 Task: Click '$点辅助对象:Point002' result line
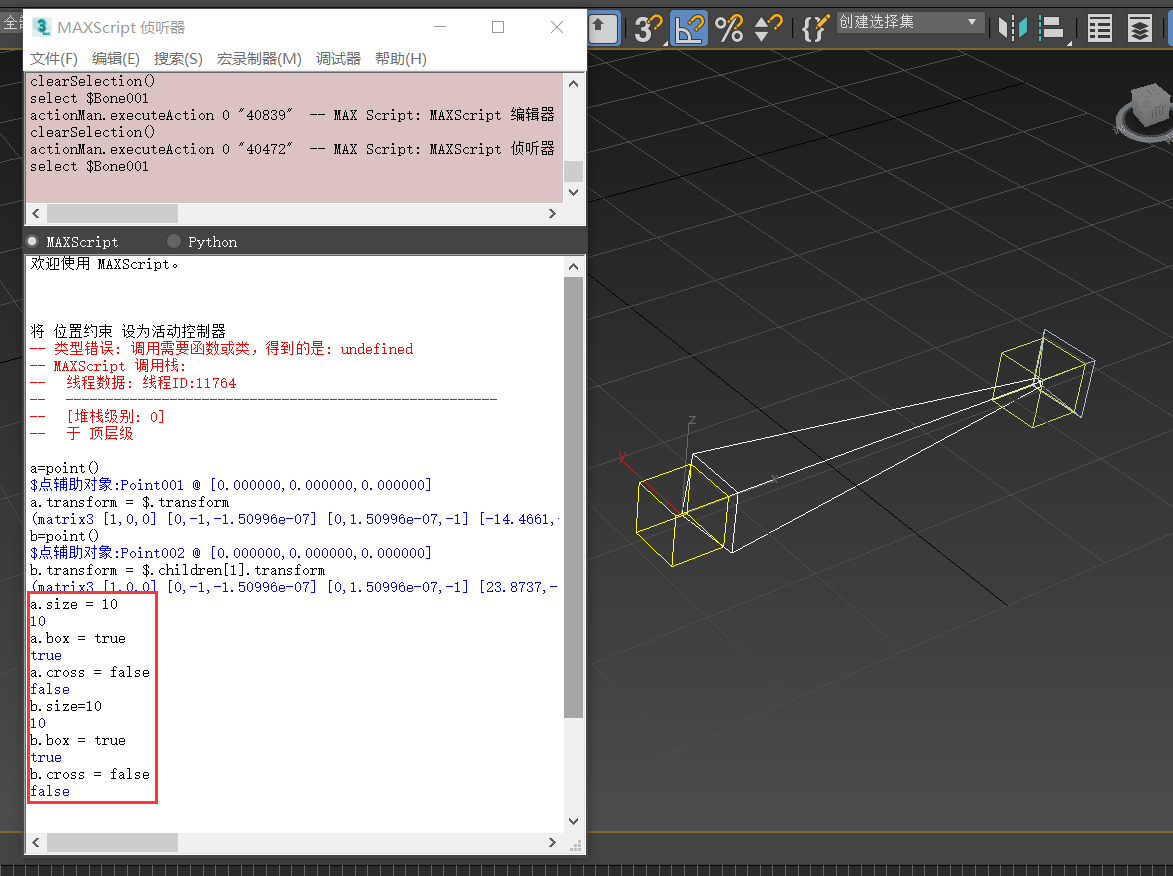tap(230, 554)
